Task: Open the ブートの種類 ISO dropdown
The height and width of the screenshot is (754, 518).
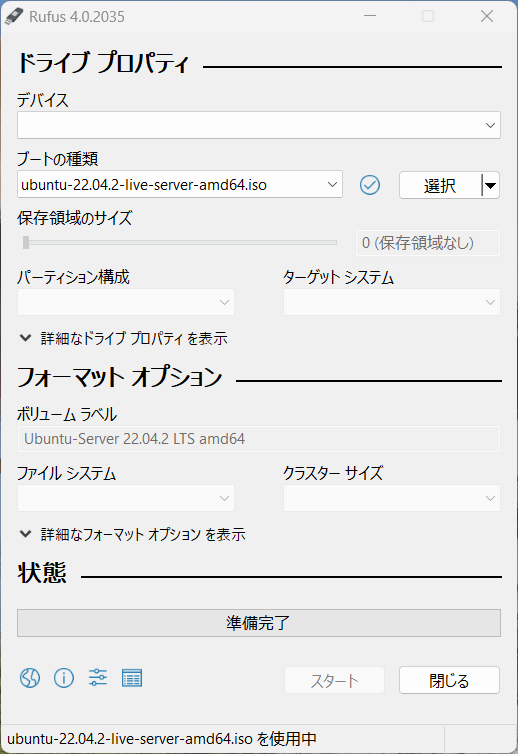Action: (x=180, y=184)
